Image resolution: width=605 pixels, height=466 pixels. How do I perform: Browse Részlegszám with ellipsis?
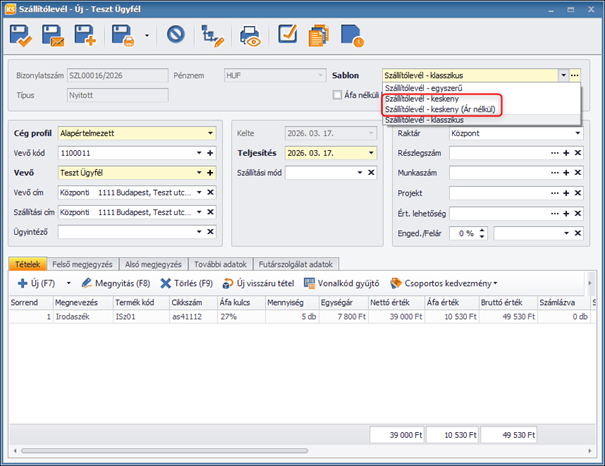point(555,153)
